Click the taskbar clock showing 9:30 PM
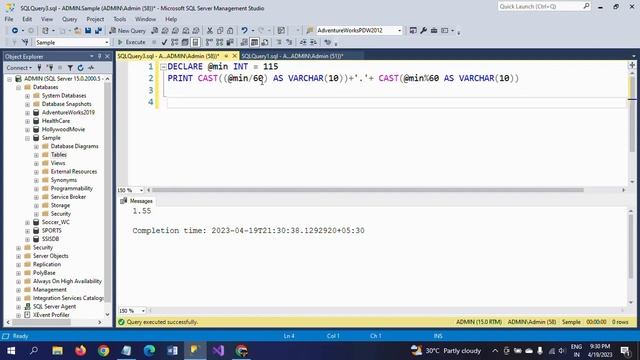 (x=600, y=351)
